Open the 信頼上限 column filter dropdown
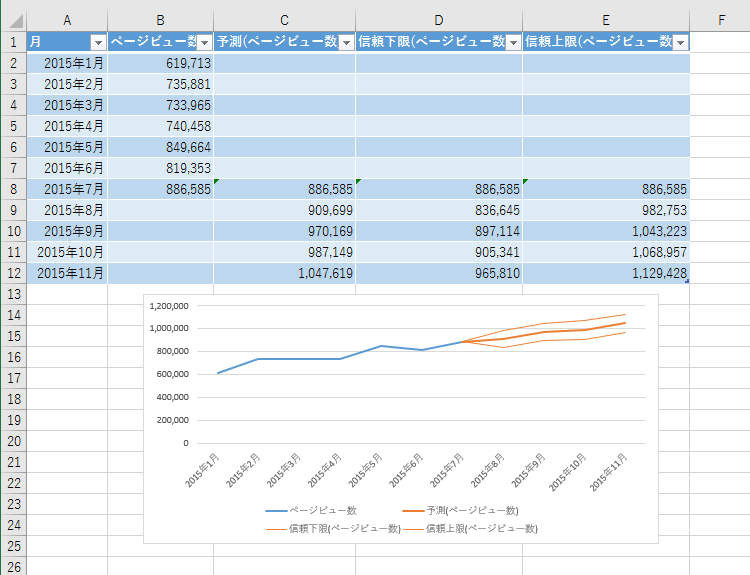 click(x=679, y=42)
